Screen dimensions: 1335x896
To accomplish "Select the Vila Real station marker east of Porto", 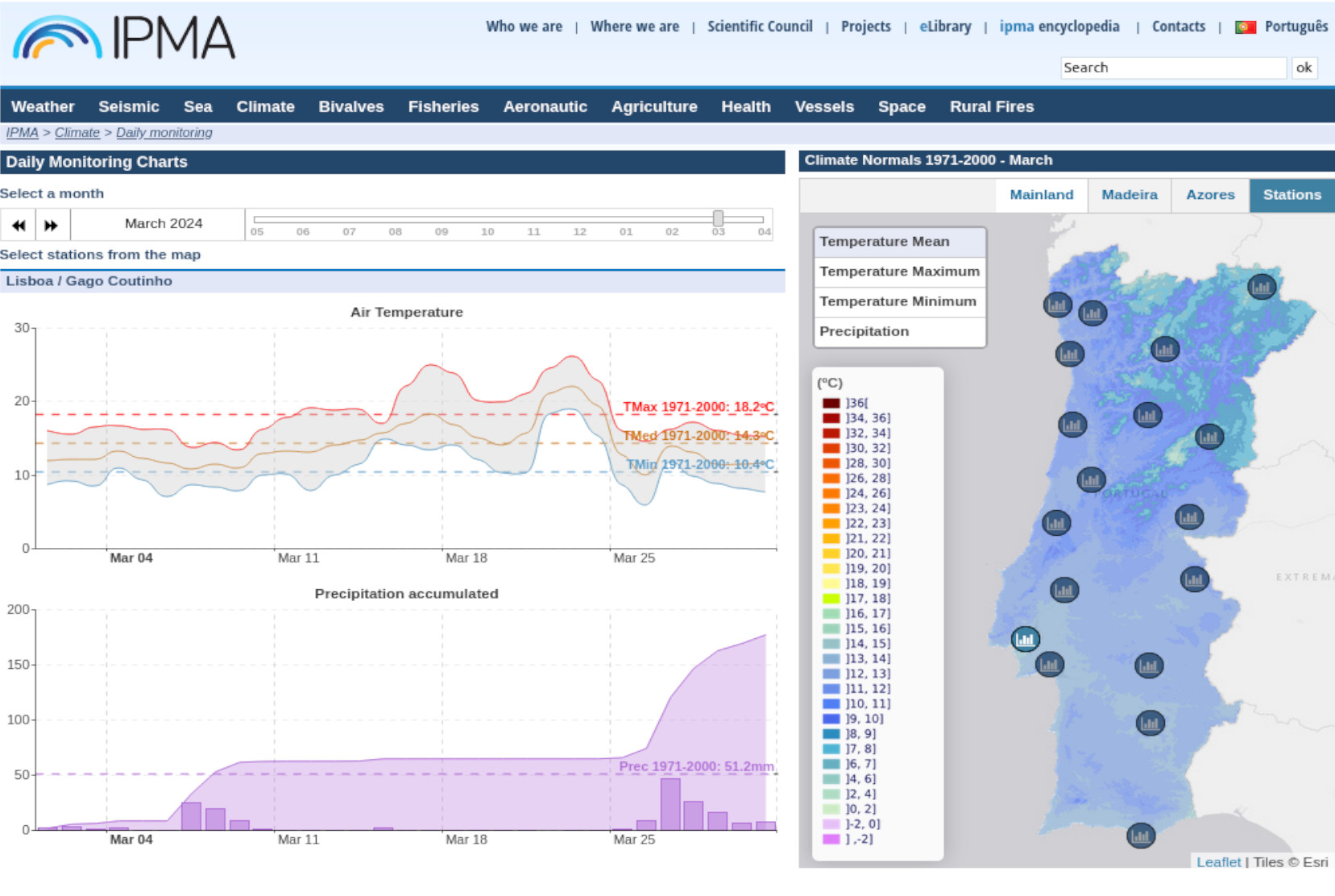I will [1165, 349].
